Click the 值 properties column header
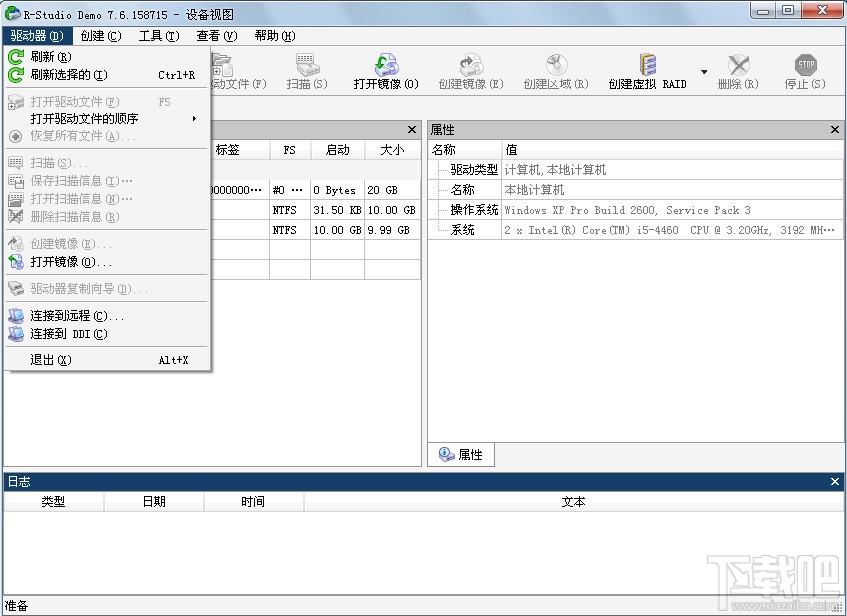 point(672,150)
